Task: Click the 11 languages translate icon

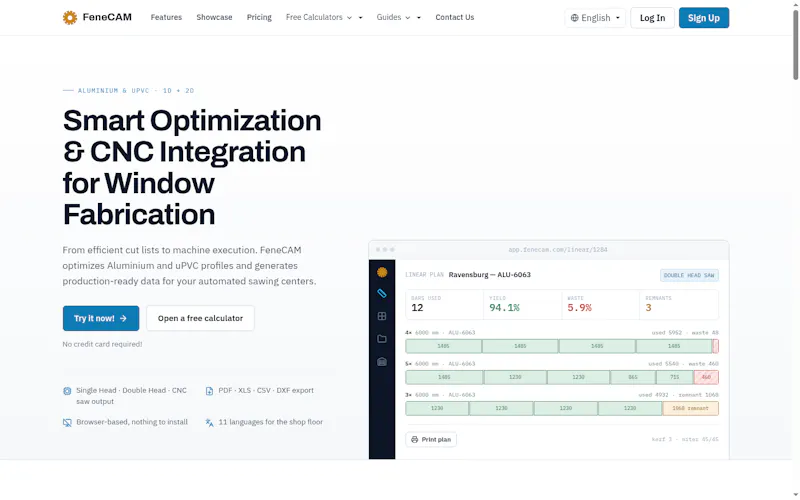Action: point(209,422)
